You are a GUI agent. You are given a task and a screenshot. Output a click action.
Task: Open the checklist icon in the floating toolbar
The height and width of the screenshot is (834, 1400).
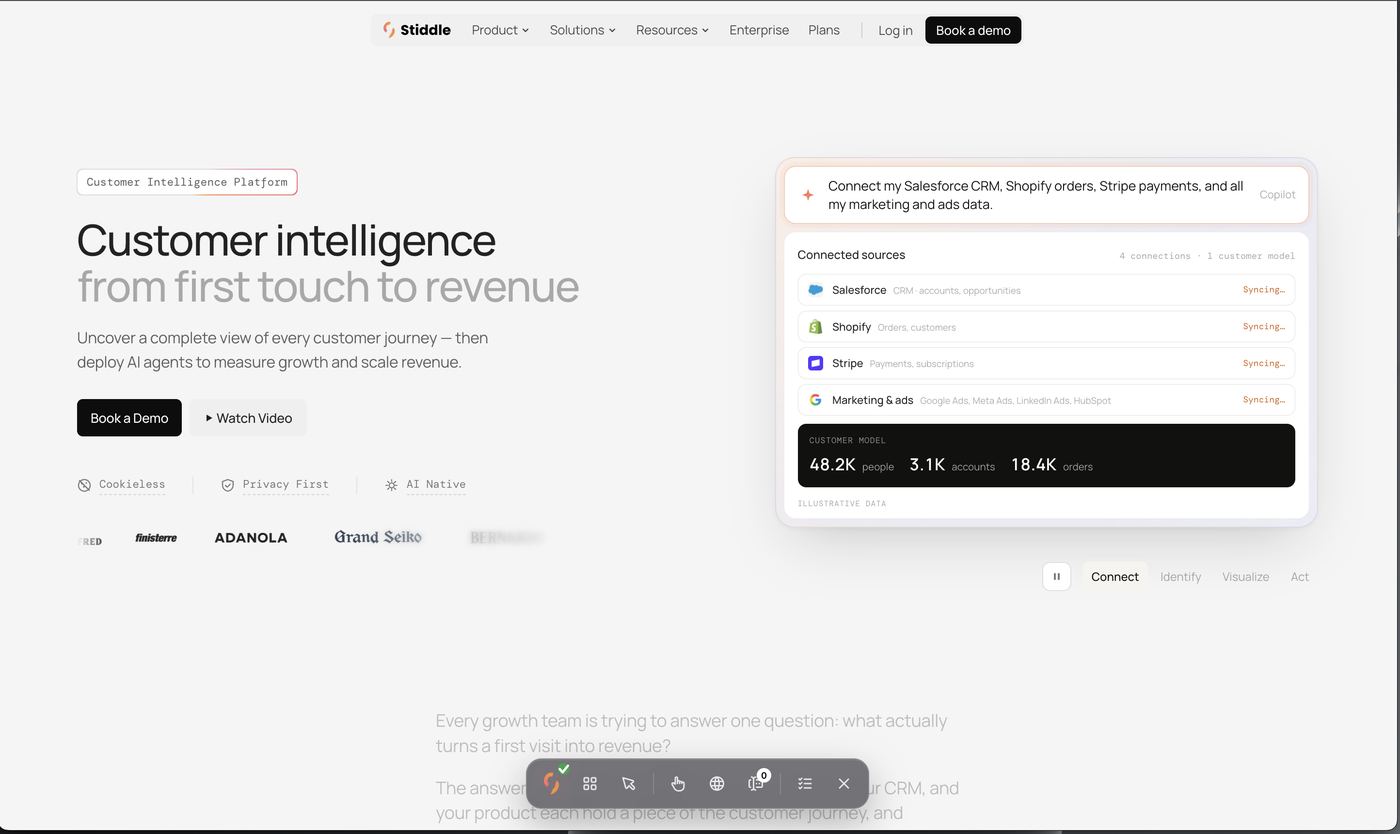pyautogui.click(x=805, y=784)
